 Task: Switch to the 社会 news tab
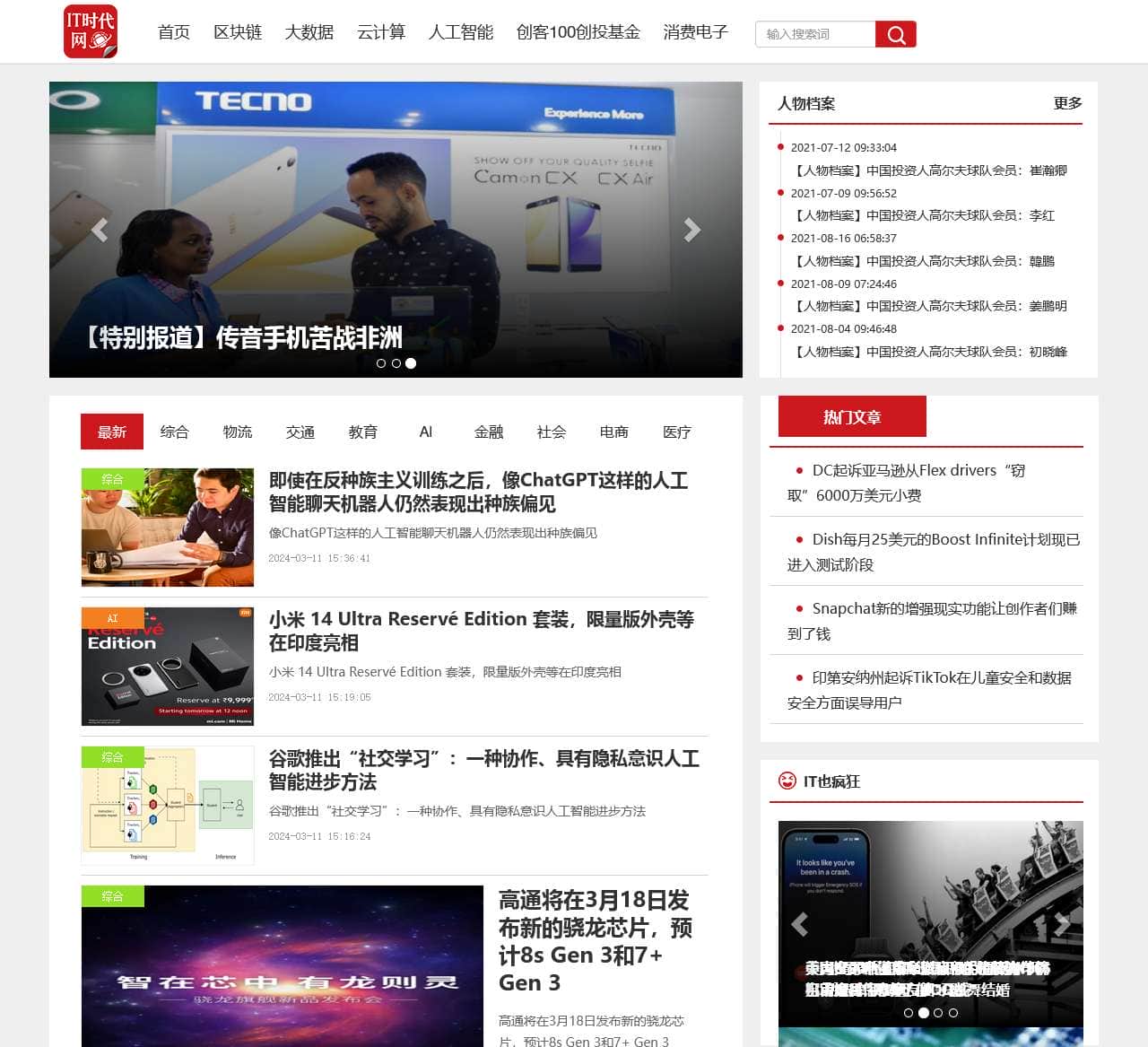tap(552, 432)
